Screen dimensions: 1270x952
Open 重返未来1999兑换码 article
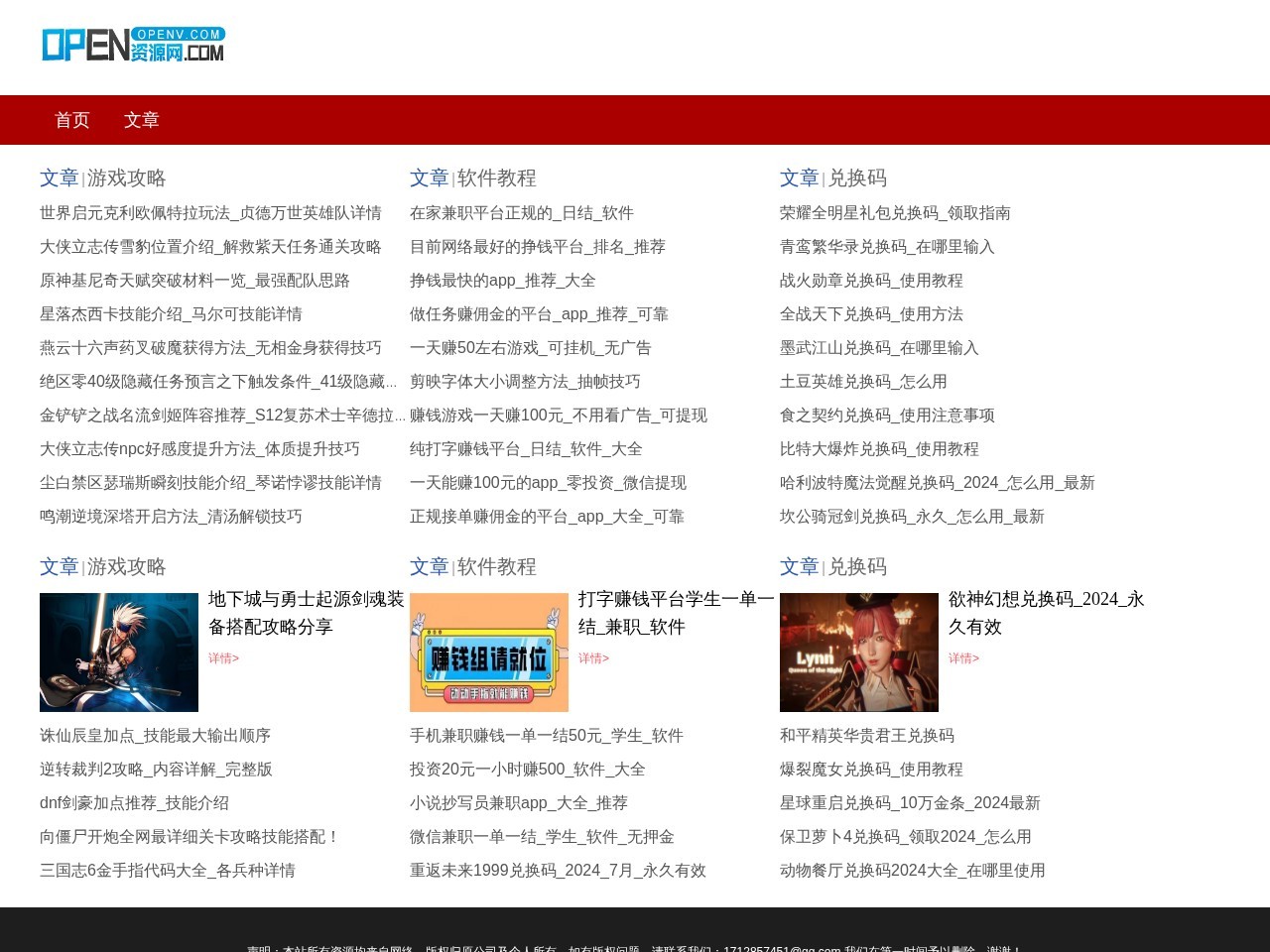558,871
